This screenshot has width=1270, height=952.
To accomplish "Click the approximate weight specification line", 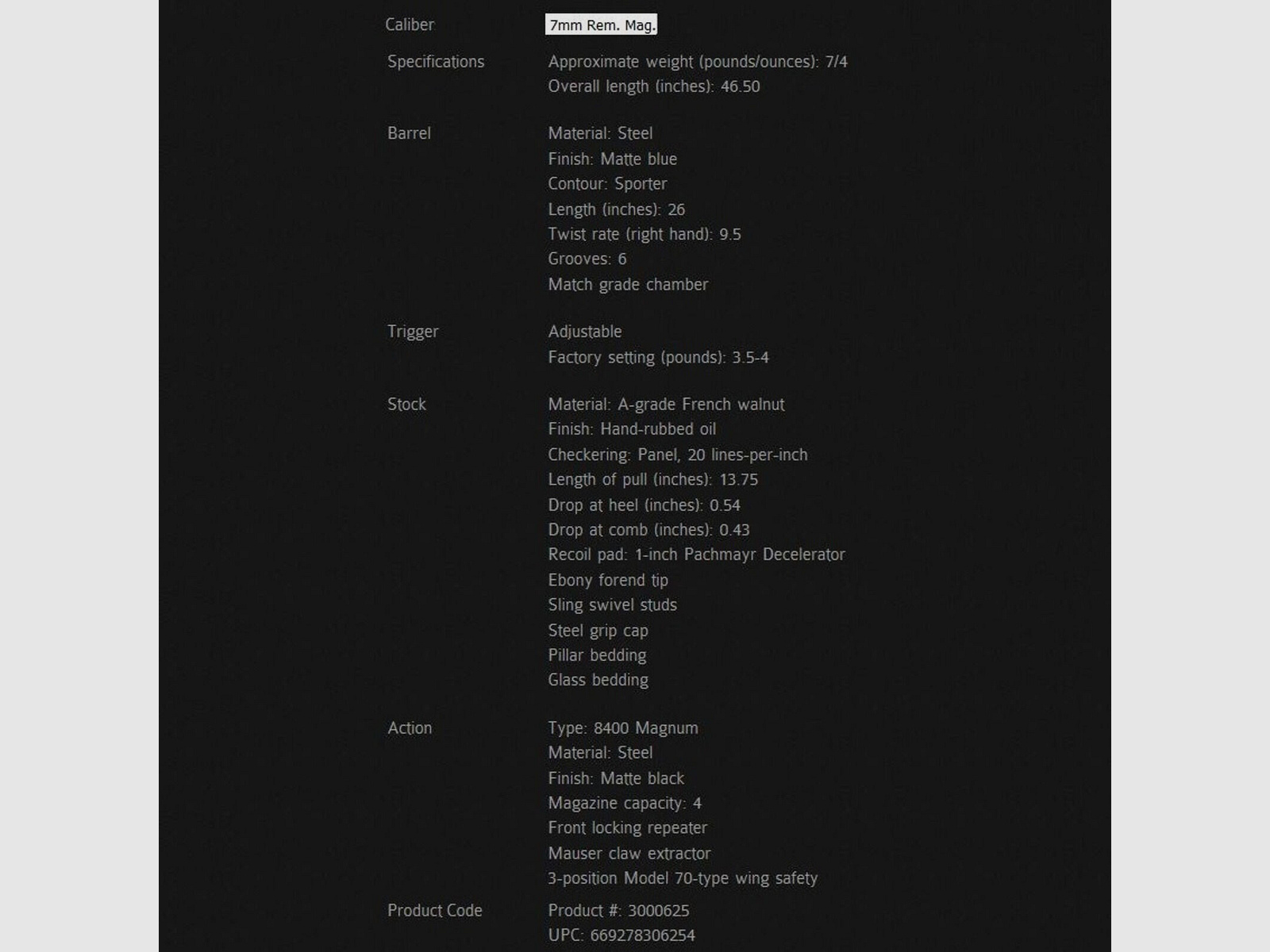I will 698,62.
